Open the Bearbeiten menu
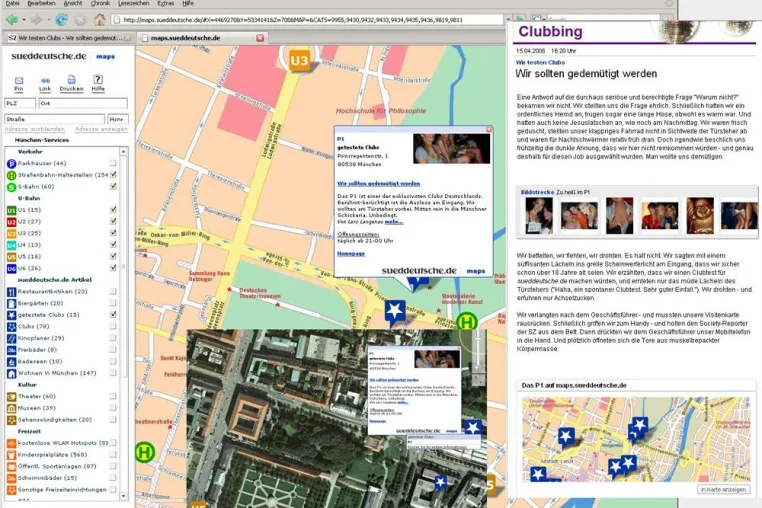The height and width of the screenshot is (508, 762). (x=41, y=3)
